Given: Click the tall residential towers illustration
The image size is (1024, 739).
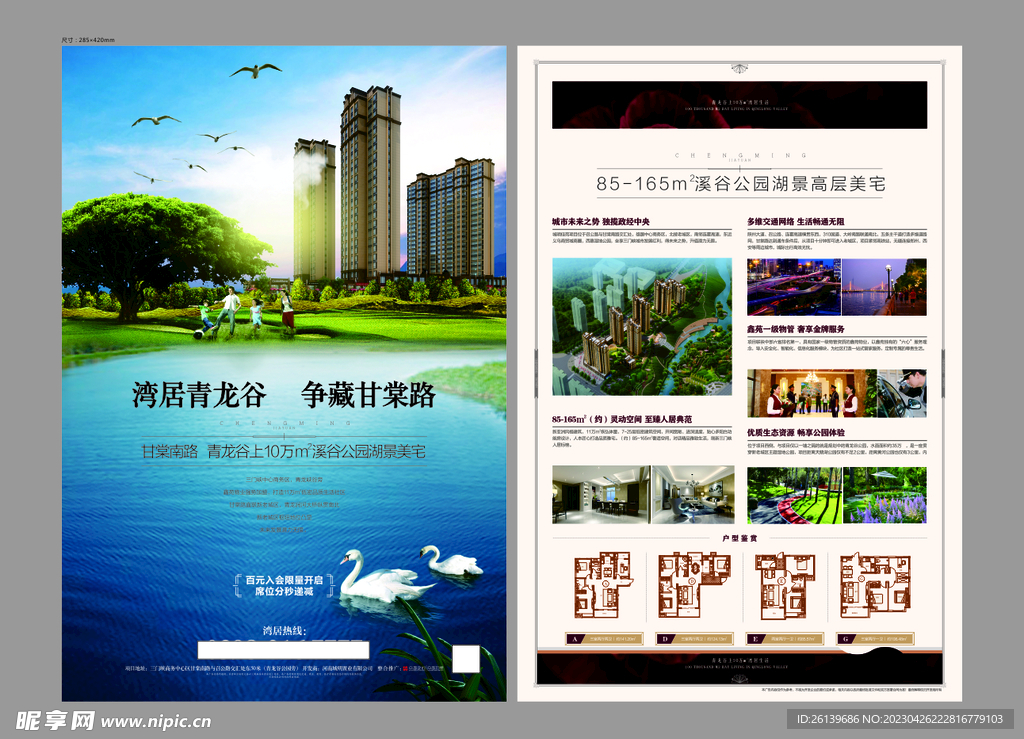Looking at the screenshot, I should click(394, 186).
